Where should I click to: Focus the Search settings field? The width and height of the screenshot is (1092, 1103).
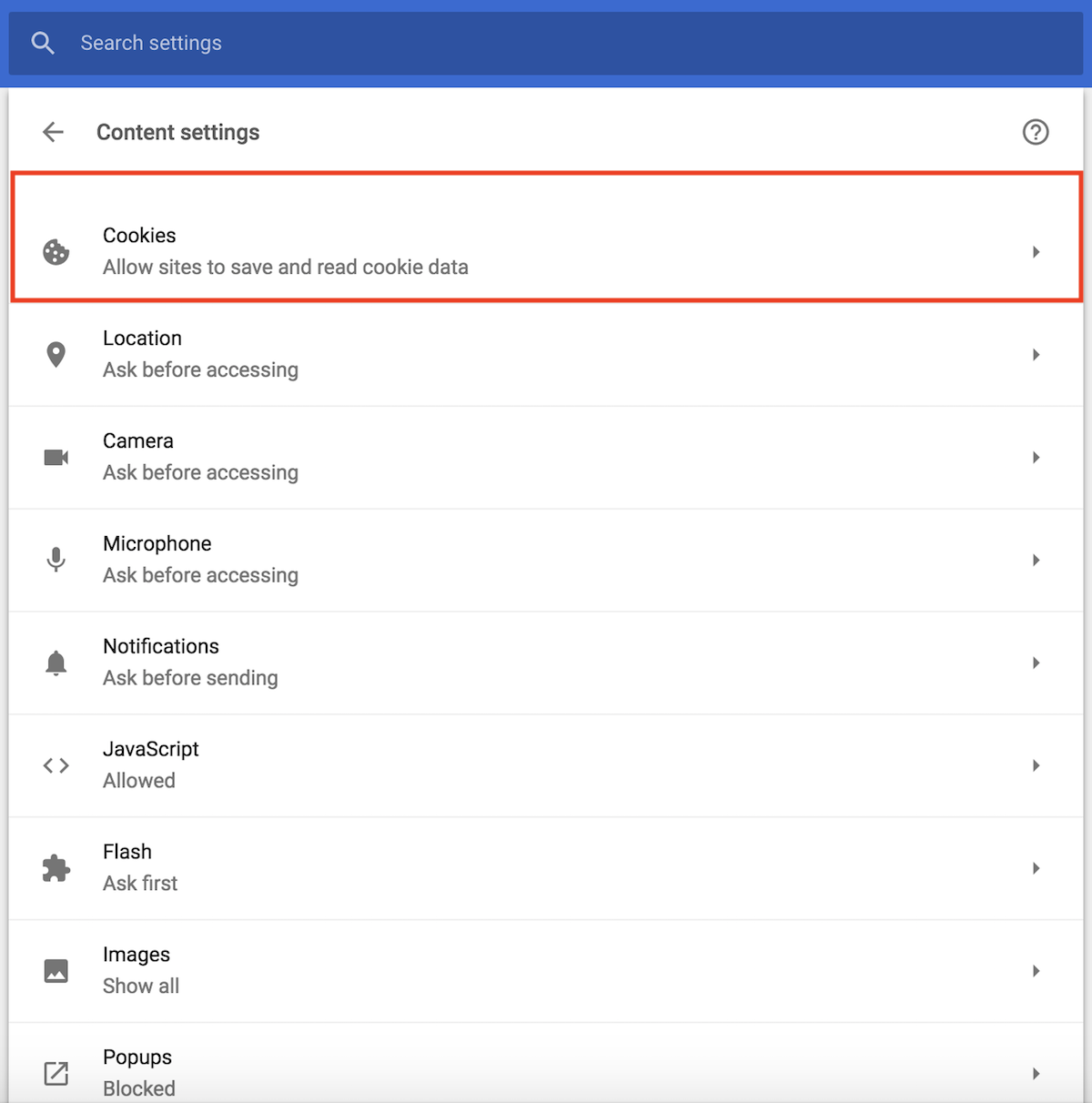[546, 43]
